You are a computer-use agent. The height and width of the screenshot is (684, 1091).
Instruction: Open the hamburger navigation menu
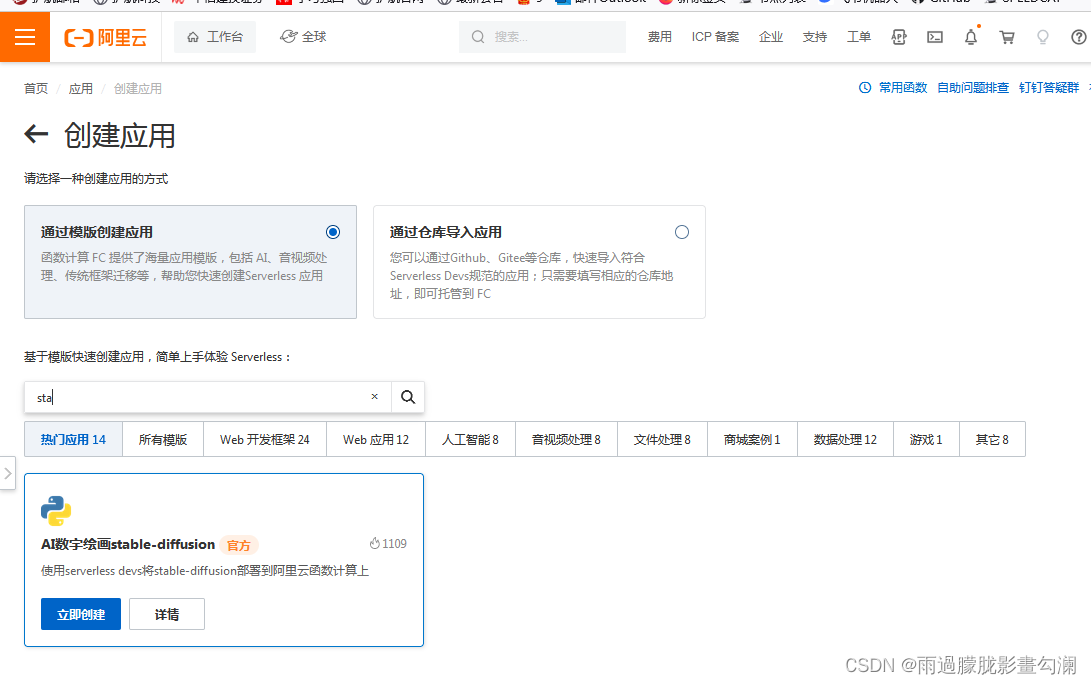[x=24, y=37]
